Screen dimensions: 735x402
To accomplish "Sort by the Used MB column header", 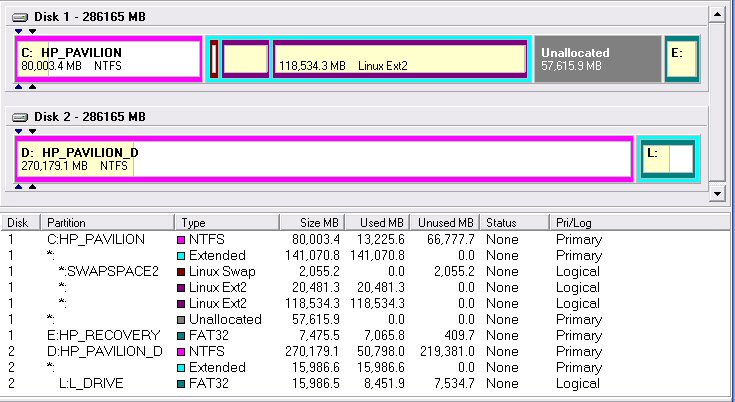I will point(378,223).
